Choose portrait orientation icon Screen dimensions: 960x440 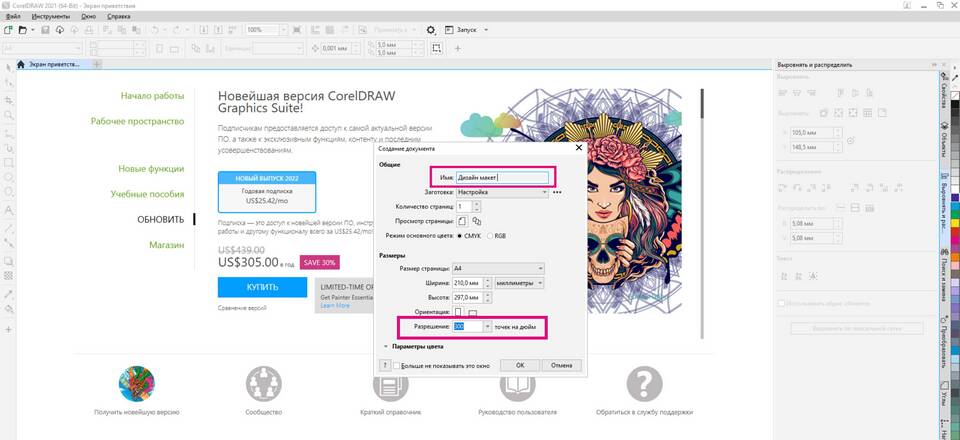tap(459, 312)
